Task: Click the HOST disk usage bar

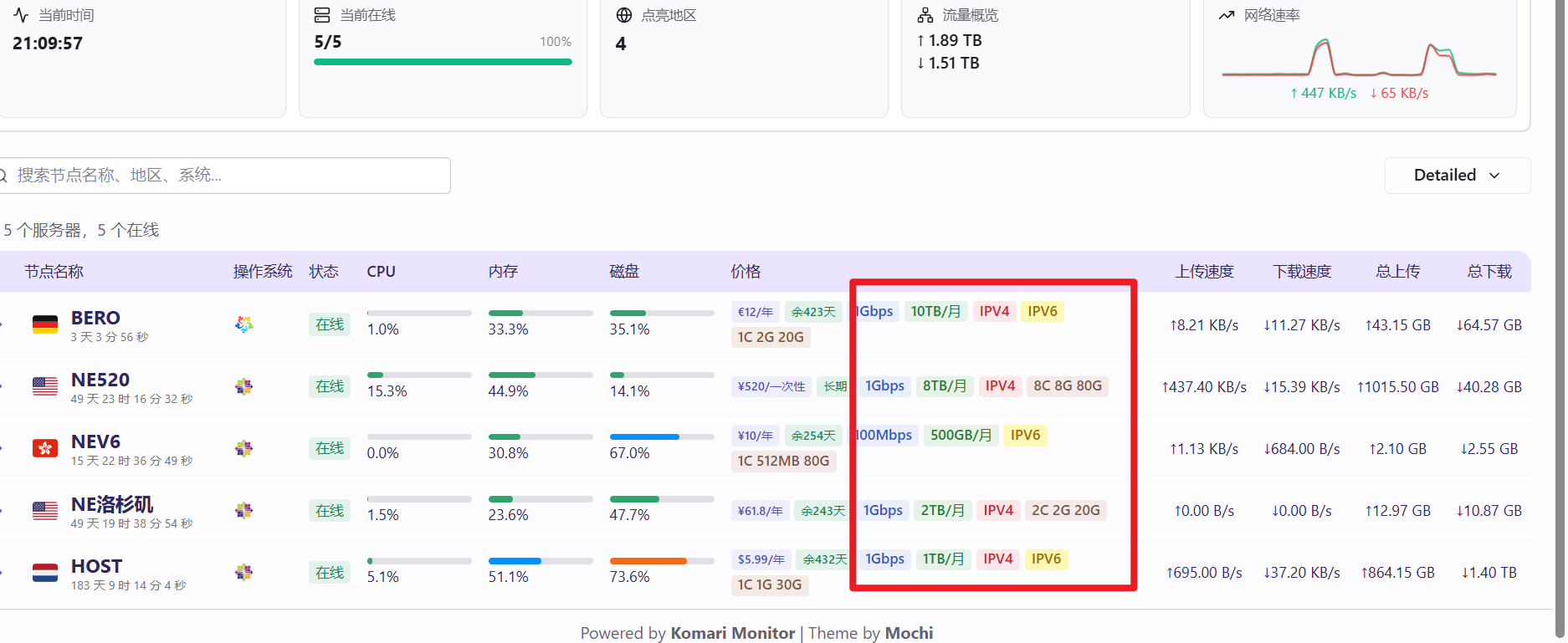Action: click(661, 561)
